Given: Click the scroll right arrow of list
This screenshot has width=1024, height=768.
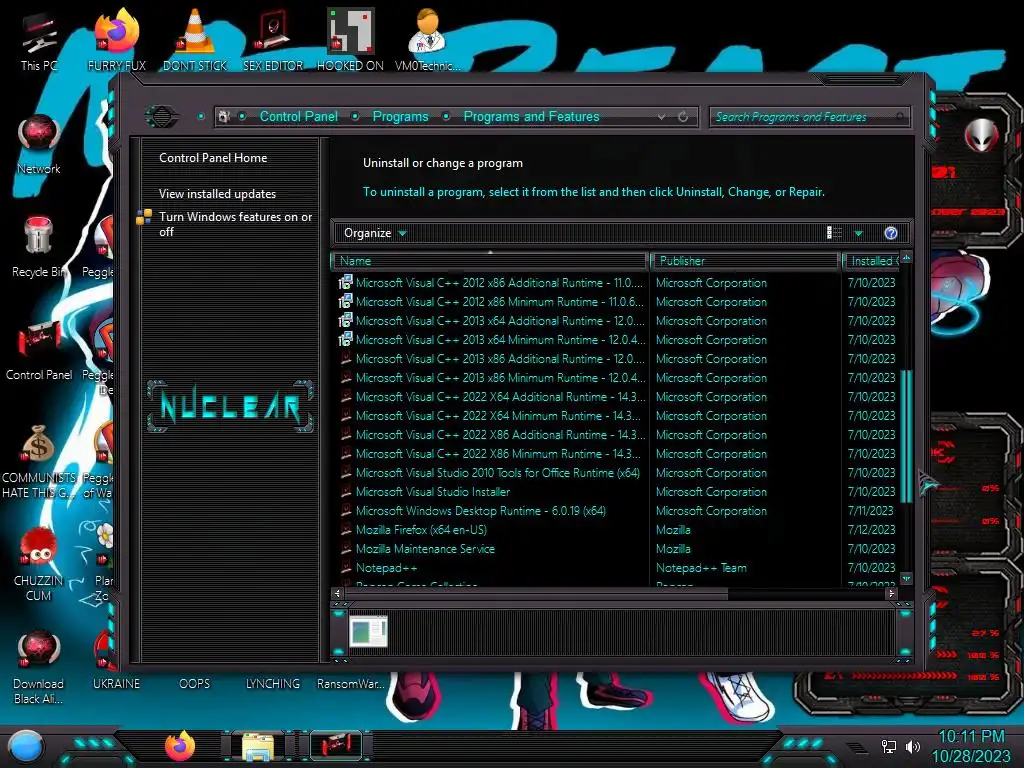Looking at the screenshot, I should [x=891, y=594].
